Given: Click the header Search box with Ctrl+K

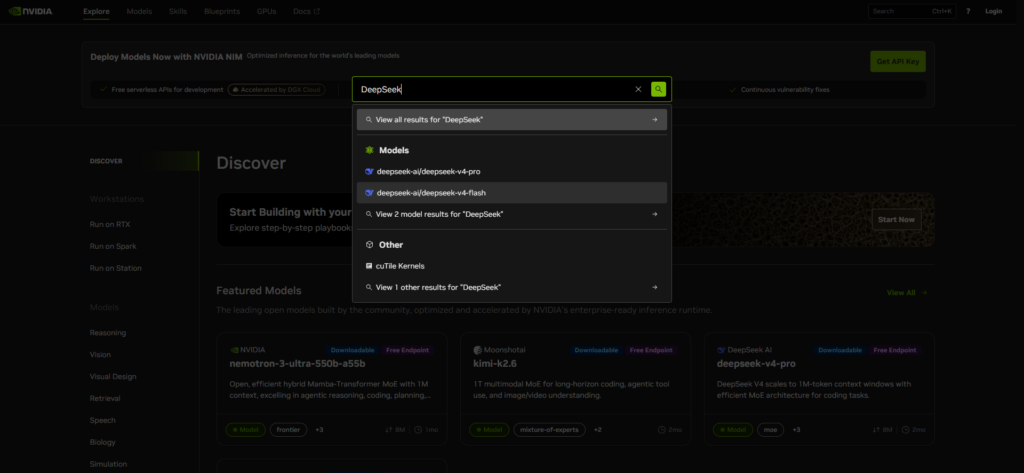Looking at the screenshot, I should [912, 11].
